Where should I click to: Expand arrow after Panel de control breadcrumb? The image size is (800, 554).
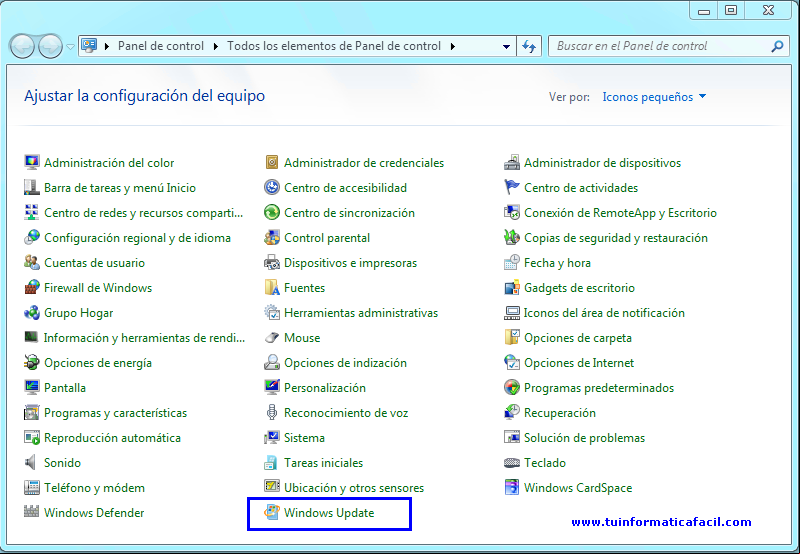(x=215, y=46)
